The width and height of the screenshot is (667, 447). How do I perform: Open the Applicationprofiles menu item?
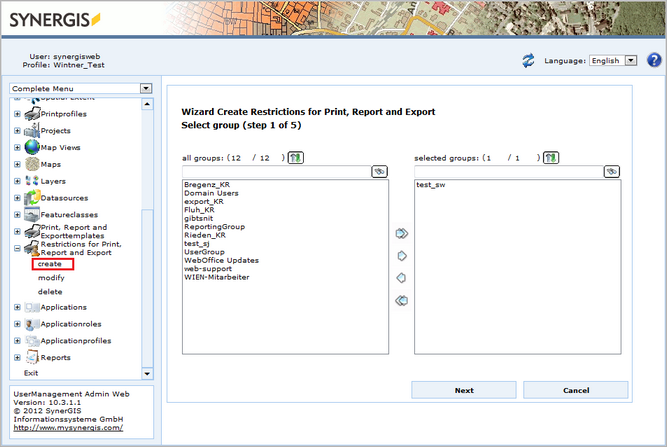[76, 341]
